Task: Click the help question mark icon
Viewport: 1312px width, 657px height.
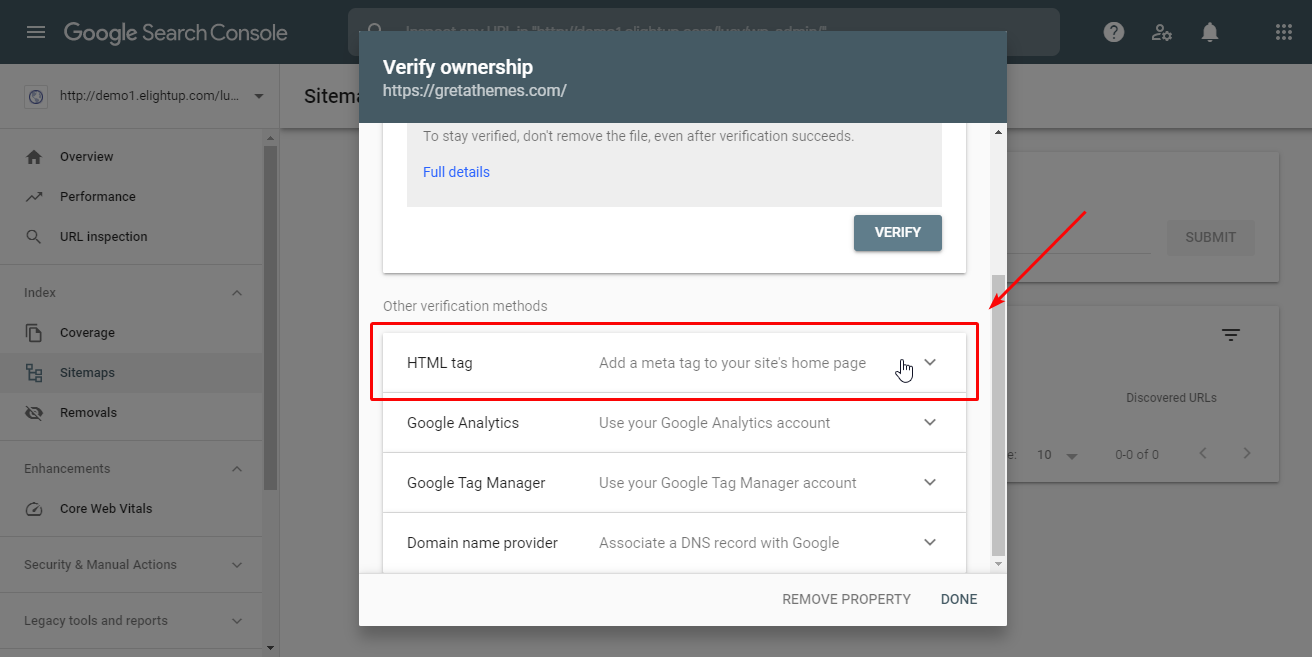Action: pyautogui.click(x=1114, y=32)
